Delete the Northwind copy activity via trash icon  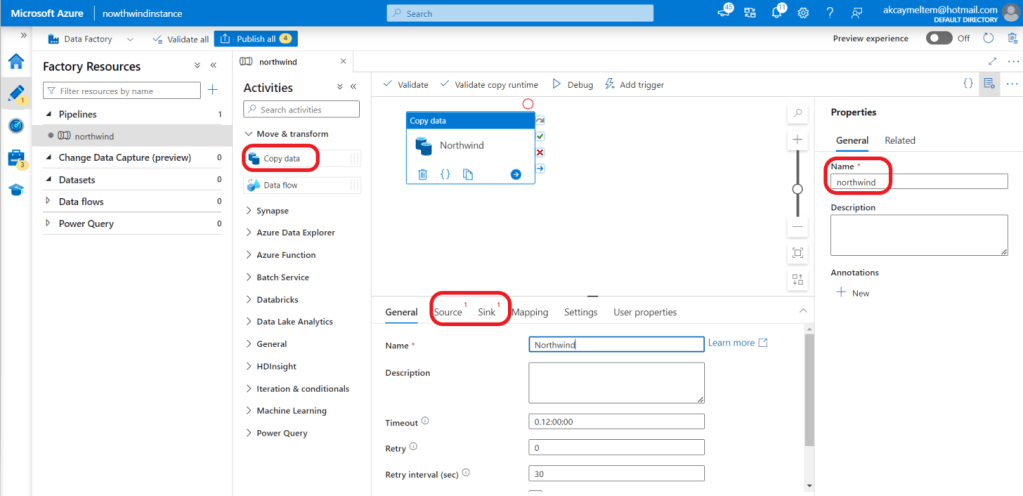422,174
